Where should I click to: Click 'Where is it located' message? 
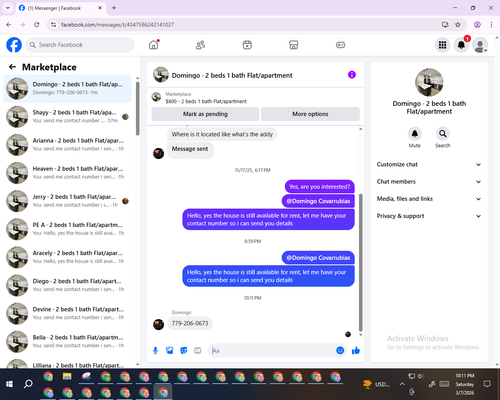click(222, 134)
